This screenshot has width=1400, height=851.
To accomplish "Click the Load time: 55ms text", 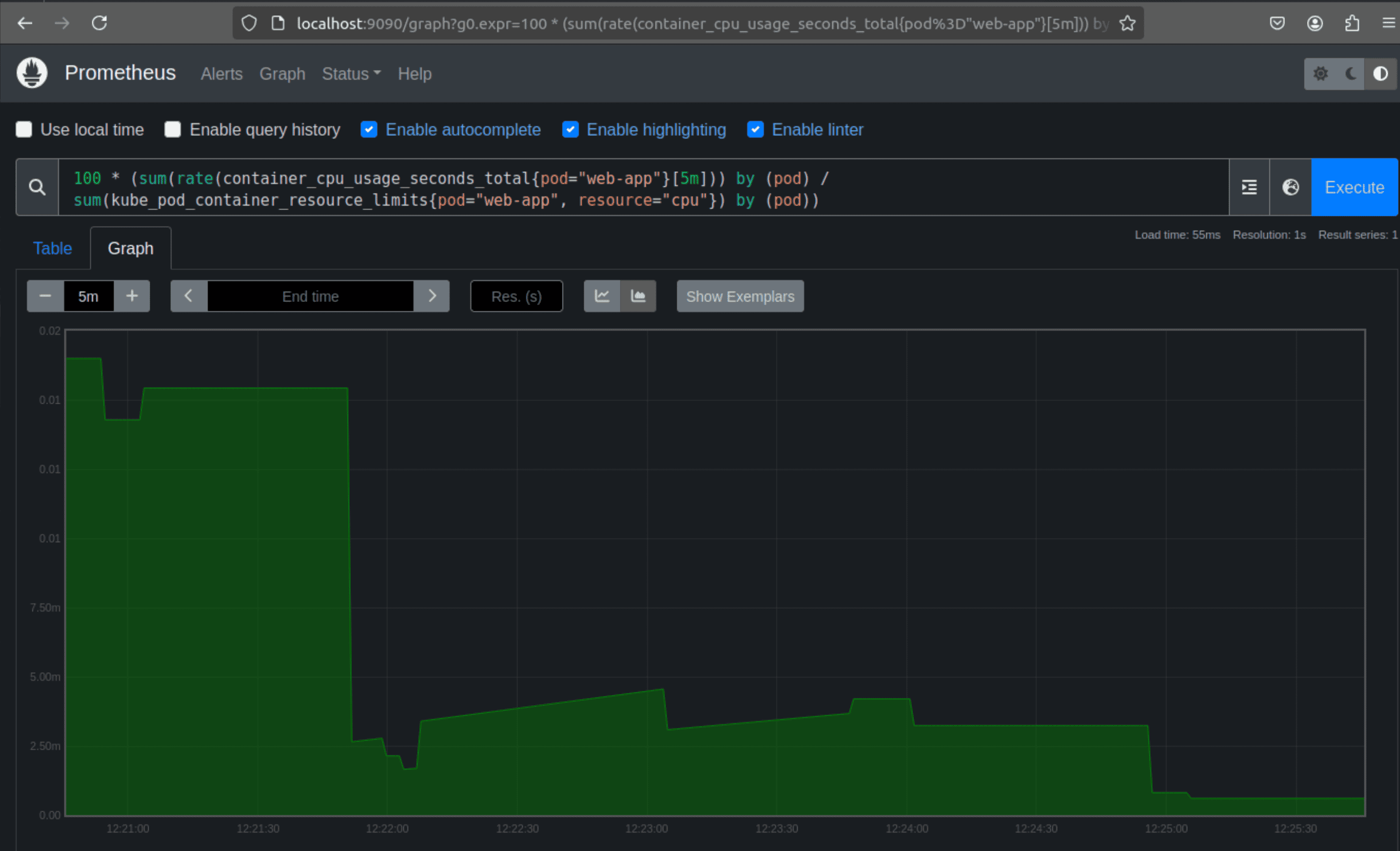I will click(1177, 235).
